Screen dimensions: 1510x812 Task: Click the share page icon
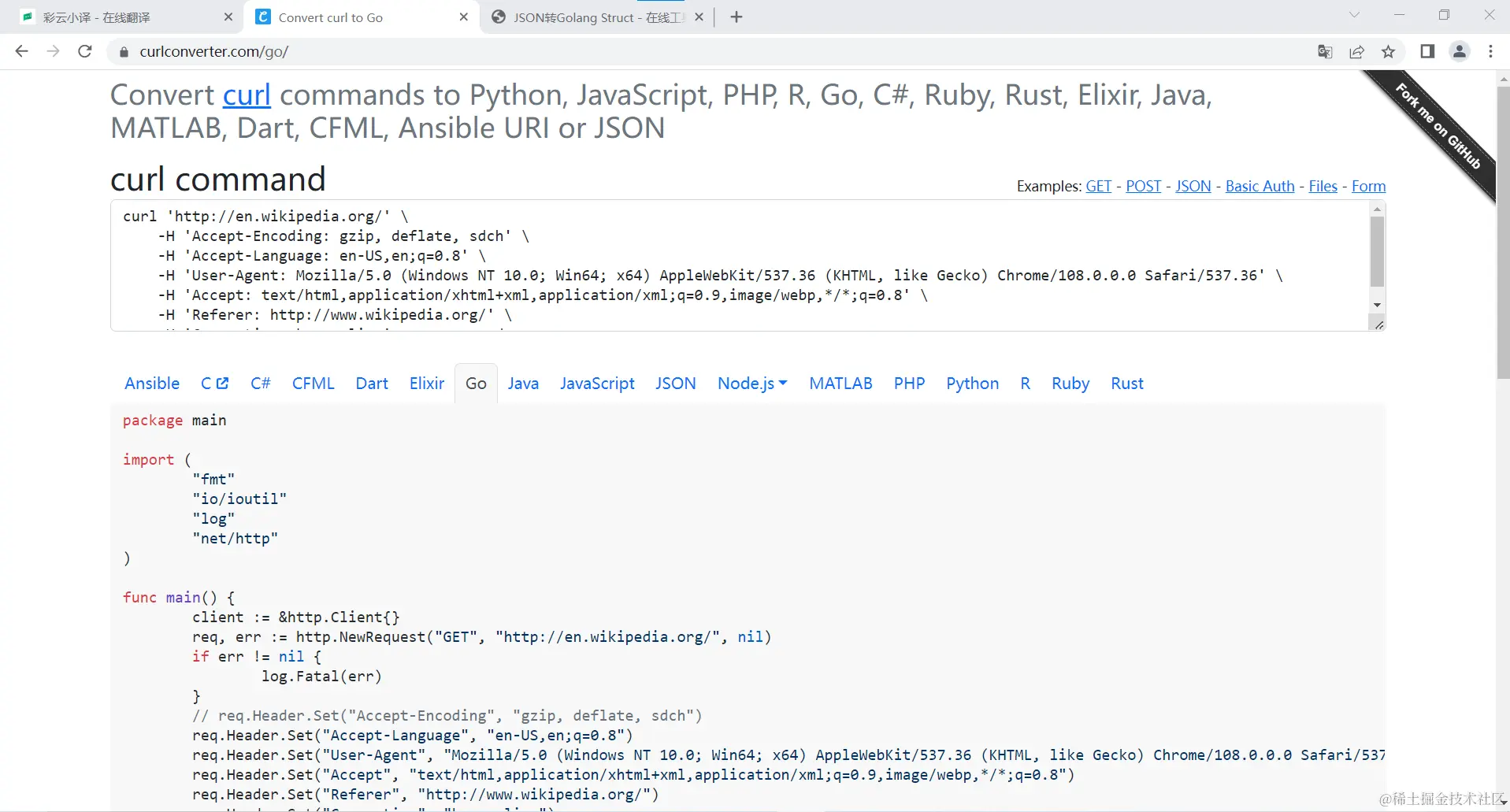tap(1356, 52)
